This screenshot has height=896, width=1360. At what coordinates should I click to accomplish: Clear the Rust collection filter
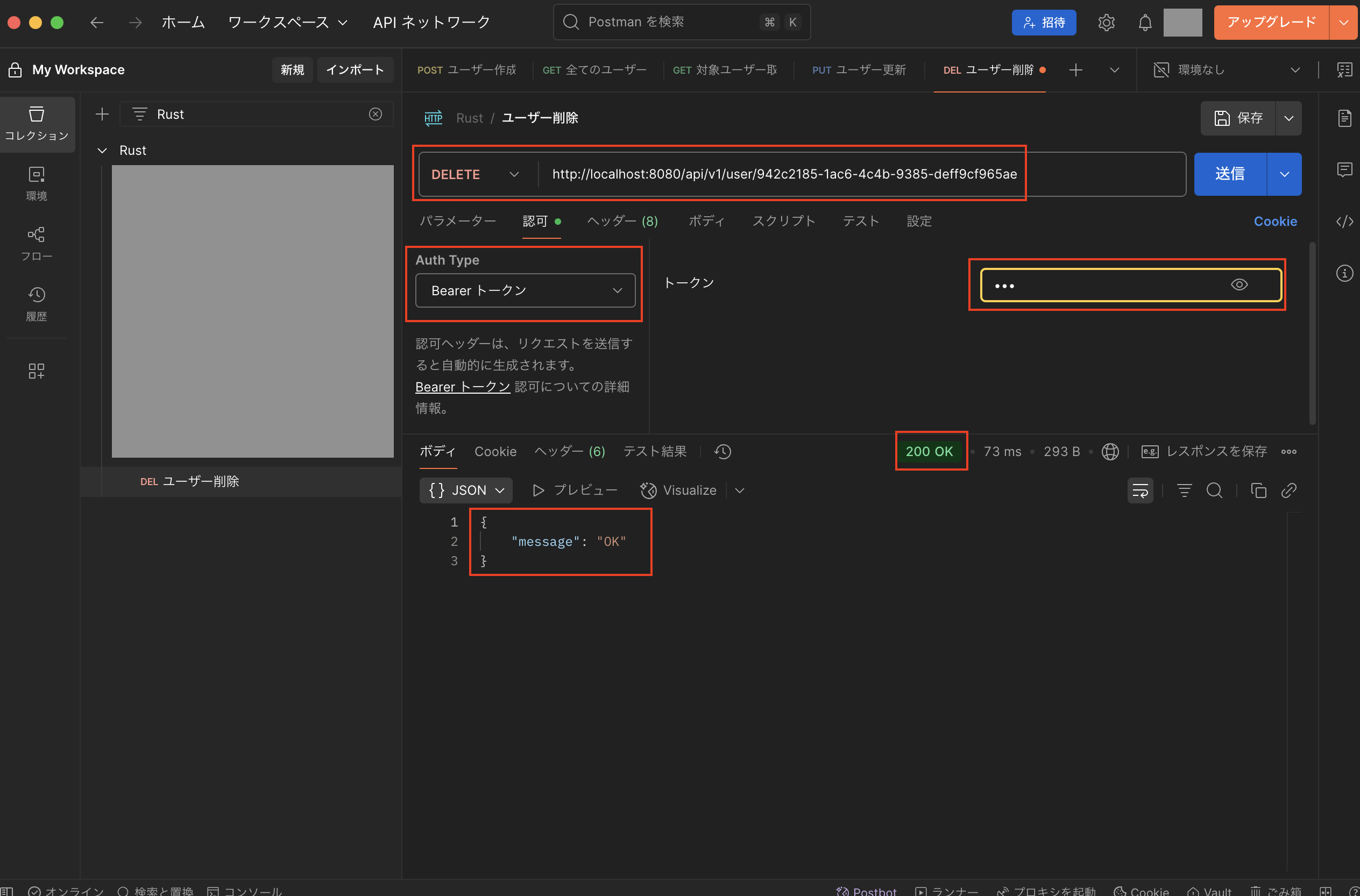tap(376, 114)
